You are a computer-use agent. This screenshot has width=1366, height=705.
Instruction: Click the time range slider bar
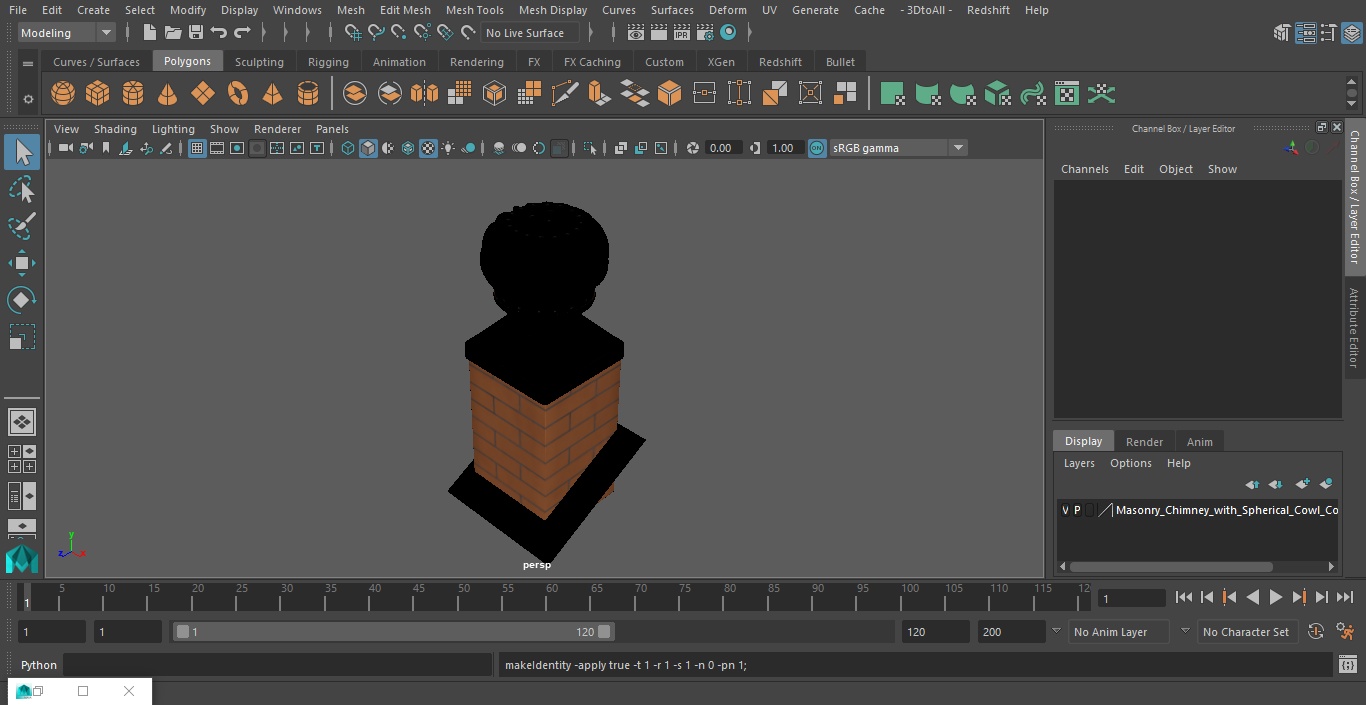pyautogui.click(x=394, y=632)
